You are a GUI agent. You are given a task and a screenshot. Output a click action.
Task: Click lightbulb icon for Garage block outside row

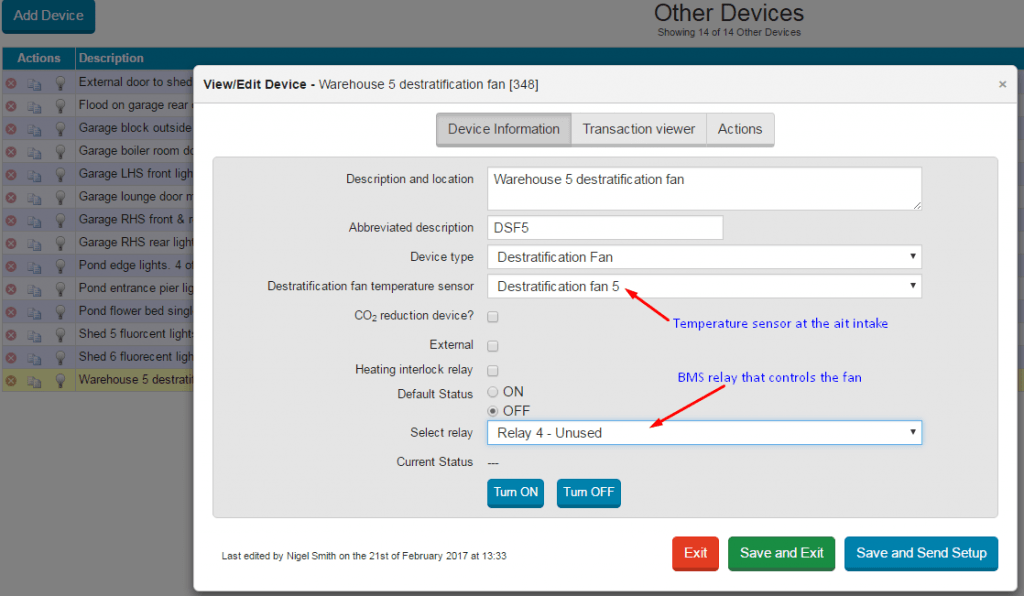pyautogui.click(x=59, y=128)
